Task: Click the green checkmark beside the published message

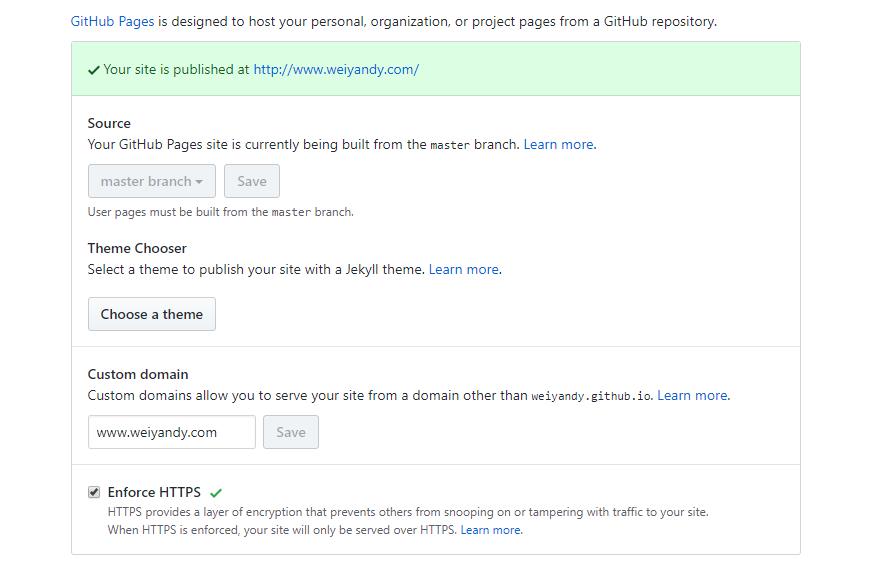Action: click(x=93, y=70)
